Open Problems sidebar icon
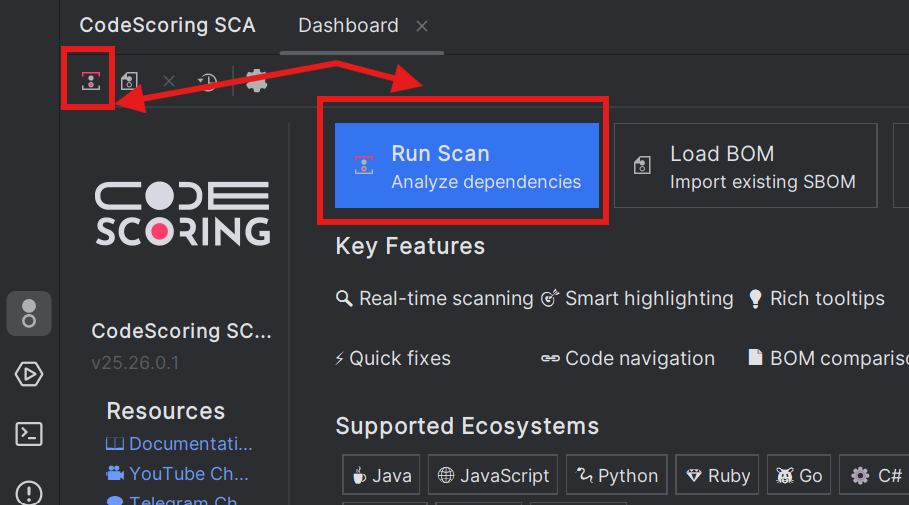909x505 pixels. [x=29, y=493]
